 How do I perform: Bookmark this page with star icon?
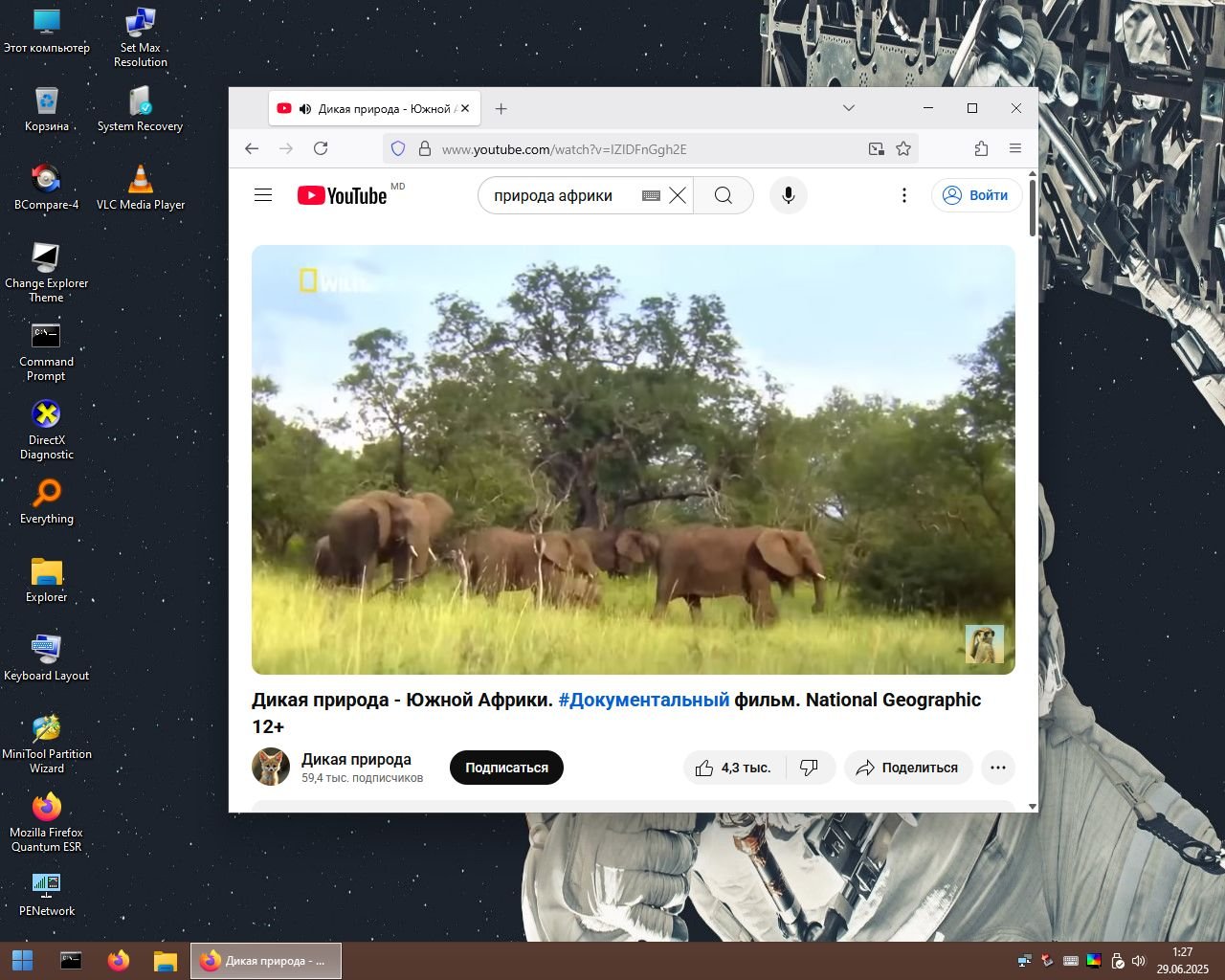(x=902, y=148)
